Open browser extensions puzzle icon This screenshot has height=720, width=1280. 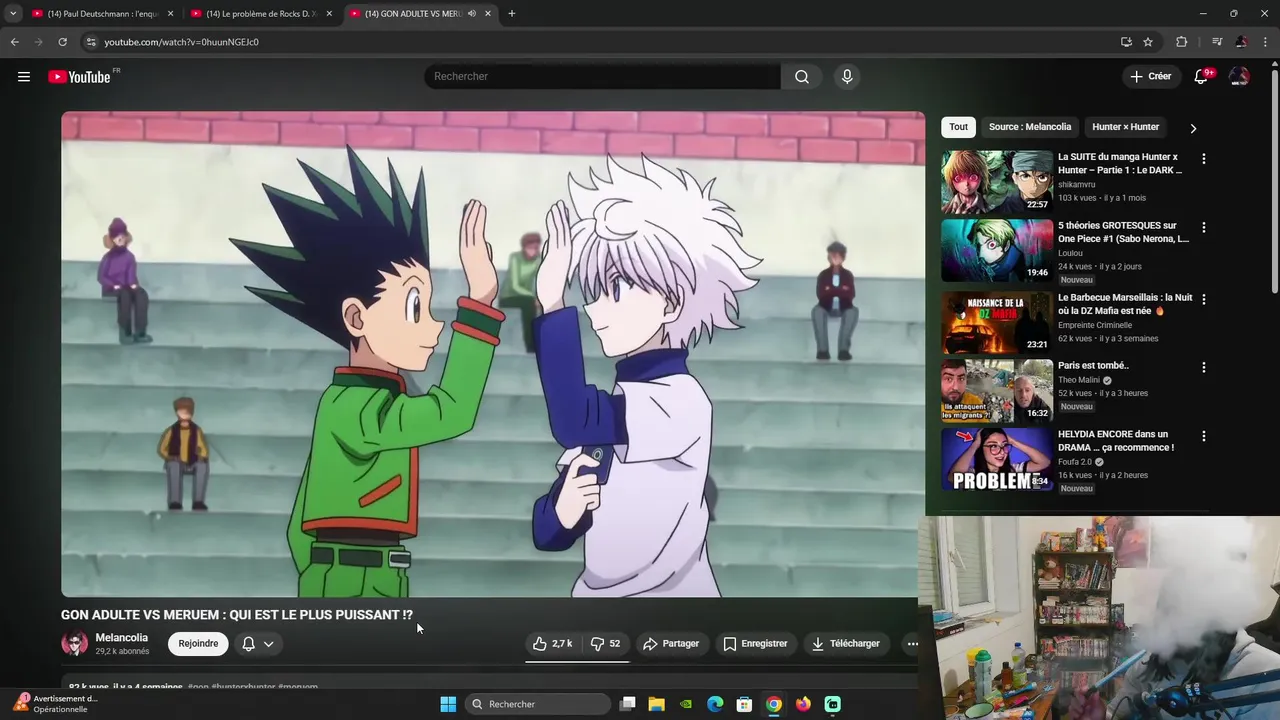pyautogui.click(x=1181, y=42)
